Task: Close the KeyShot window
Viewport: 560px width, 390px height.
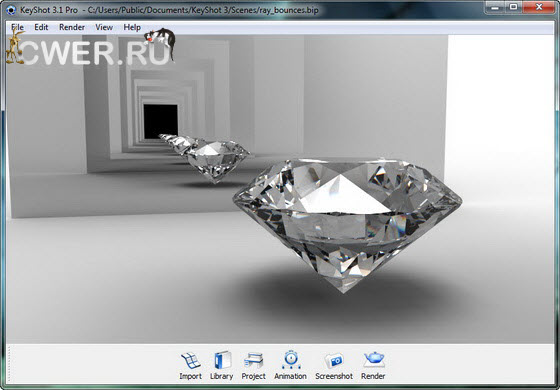Action: pos(539,7)
